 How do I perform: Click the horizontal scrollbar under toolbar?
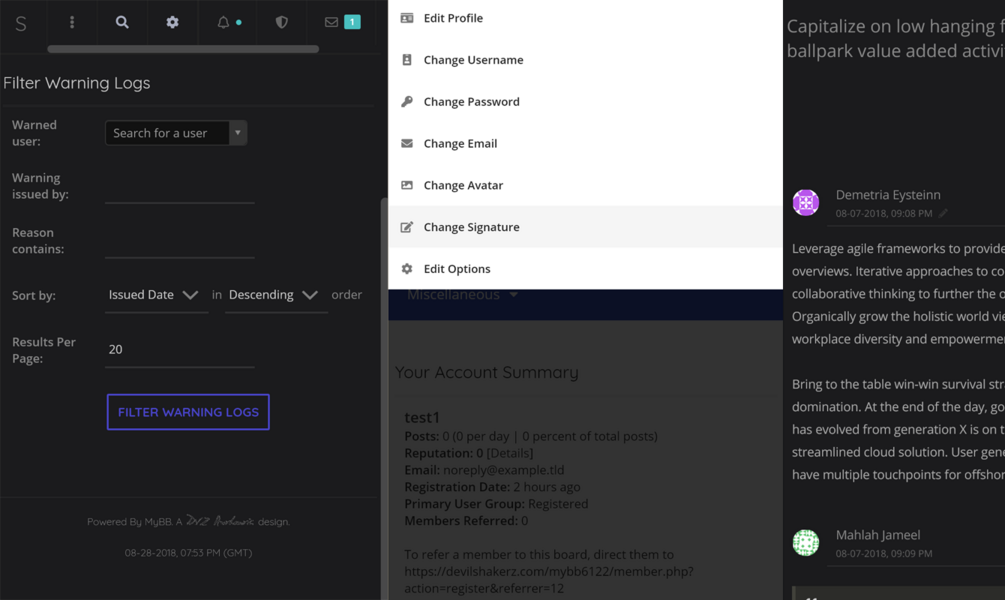(183, 49)
